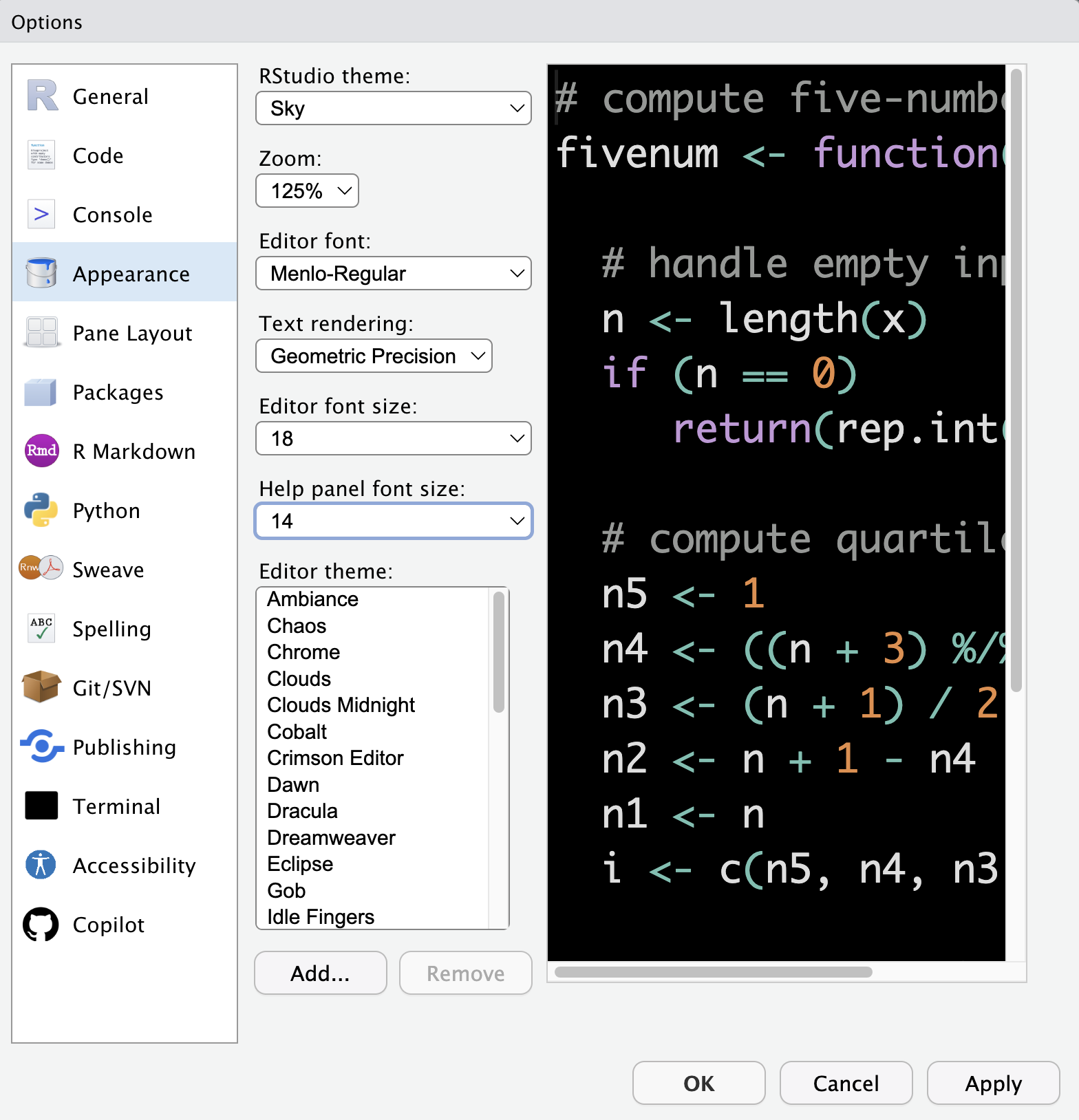Click the Code document icon
This screenshot has width=1079, height=1120.
click(x=42, y=155)
